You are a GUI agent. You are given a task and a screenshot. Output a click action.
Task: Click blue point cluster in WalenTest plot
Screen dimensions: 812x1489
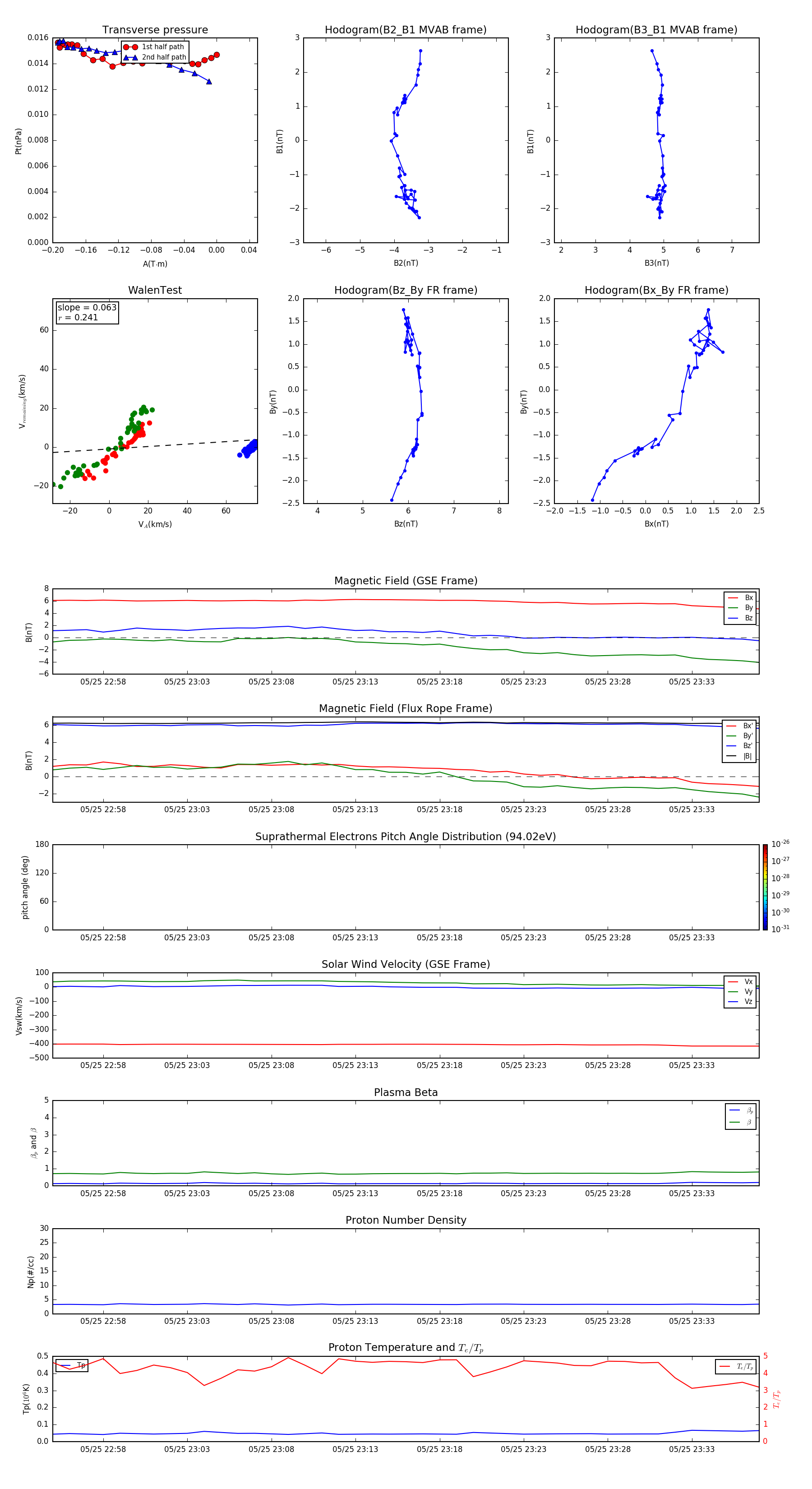[x=249, y=449]
